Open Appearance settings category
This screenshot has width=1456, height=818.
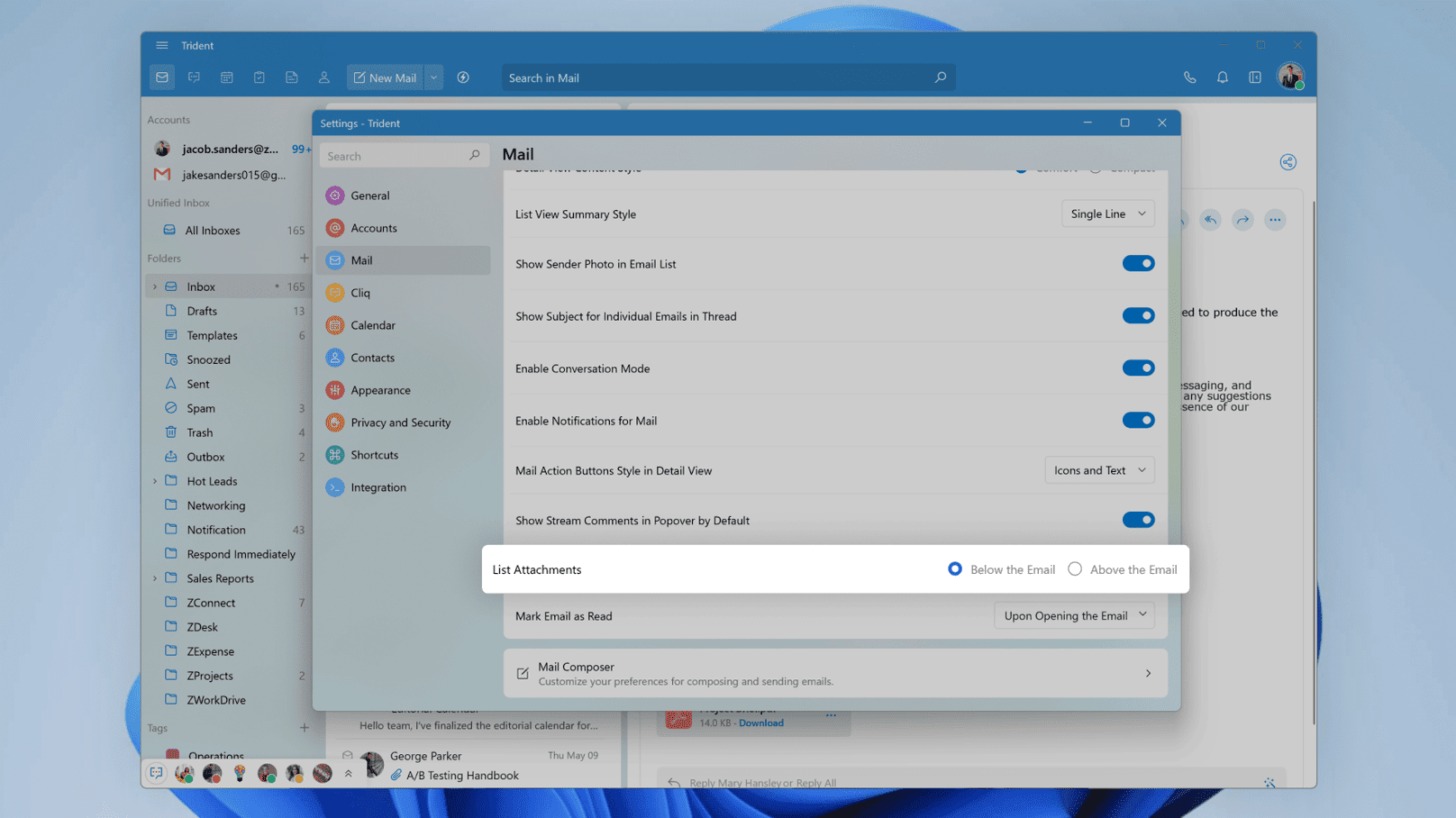click(x=403, y=390)
